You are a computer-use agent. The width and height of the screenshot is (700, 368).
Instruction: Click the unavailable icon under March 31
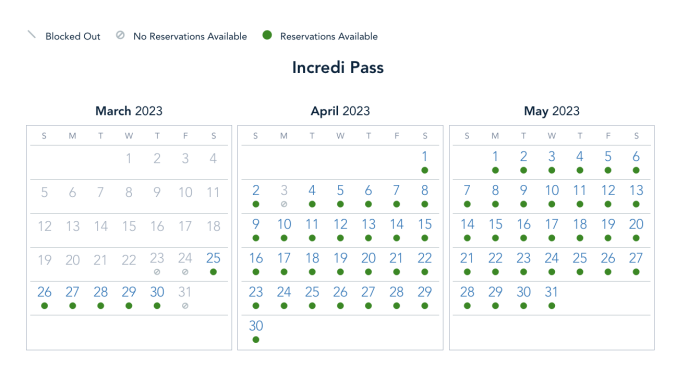(185, 306)
